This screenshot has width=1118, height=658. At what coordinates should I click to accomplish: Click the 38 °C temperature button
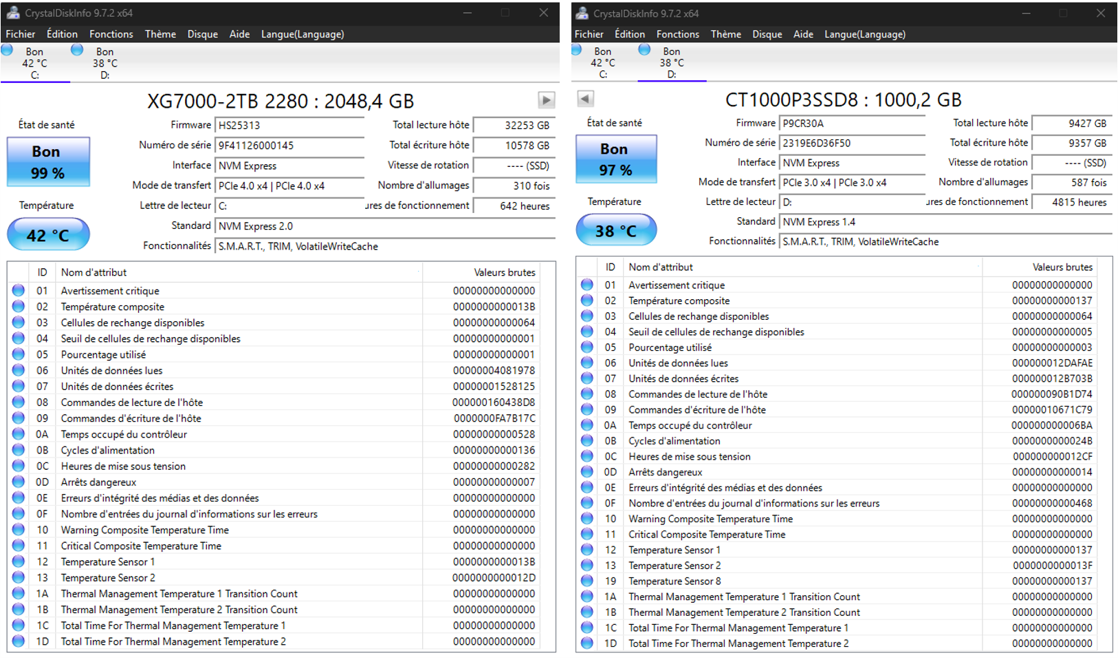pyautogui.click(x=616, y=230)
